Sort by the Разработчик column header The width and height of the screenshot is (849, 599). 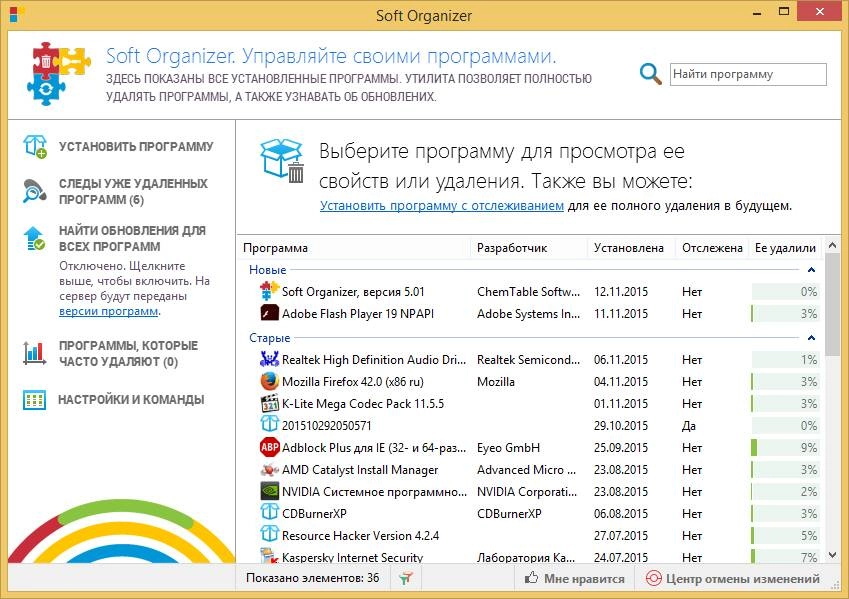click(529, 248)
